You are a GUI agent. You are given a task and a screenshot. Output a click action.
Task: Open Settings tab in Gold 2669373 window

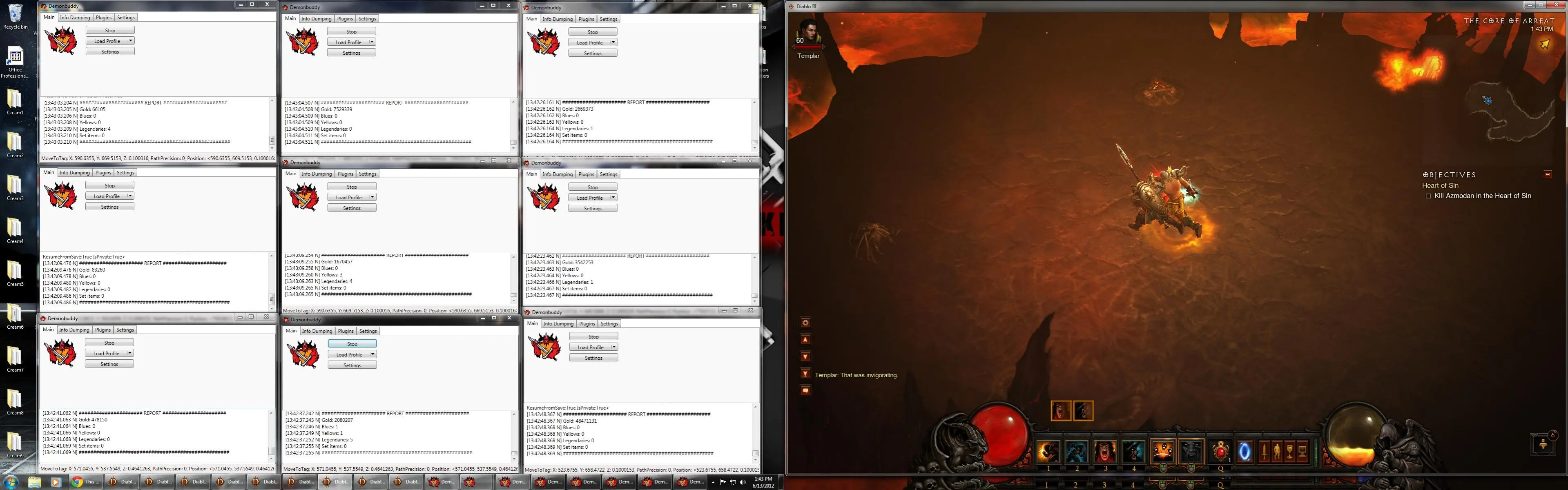tap(609, 20)
